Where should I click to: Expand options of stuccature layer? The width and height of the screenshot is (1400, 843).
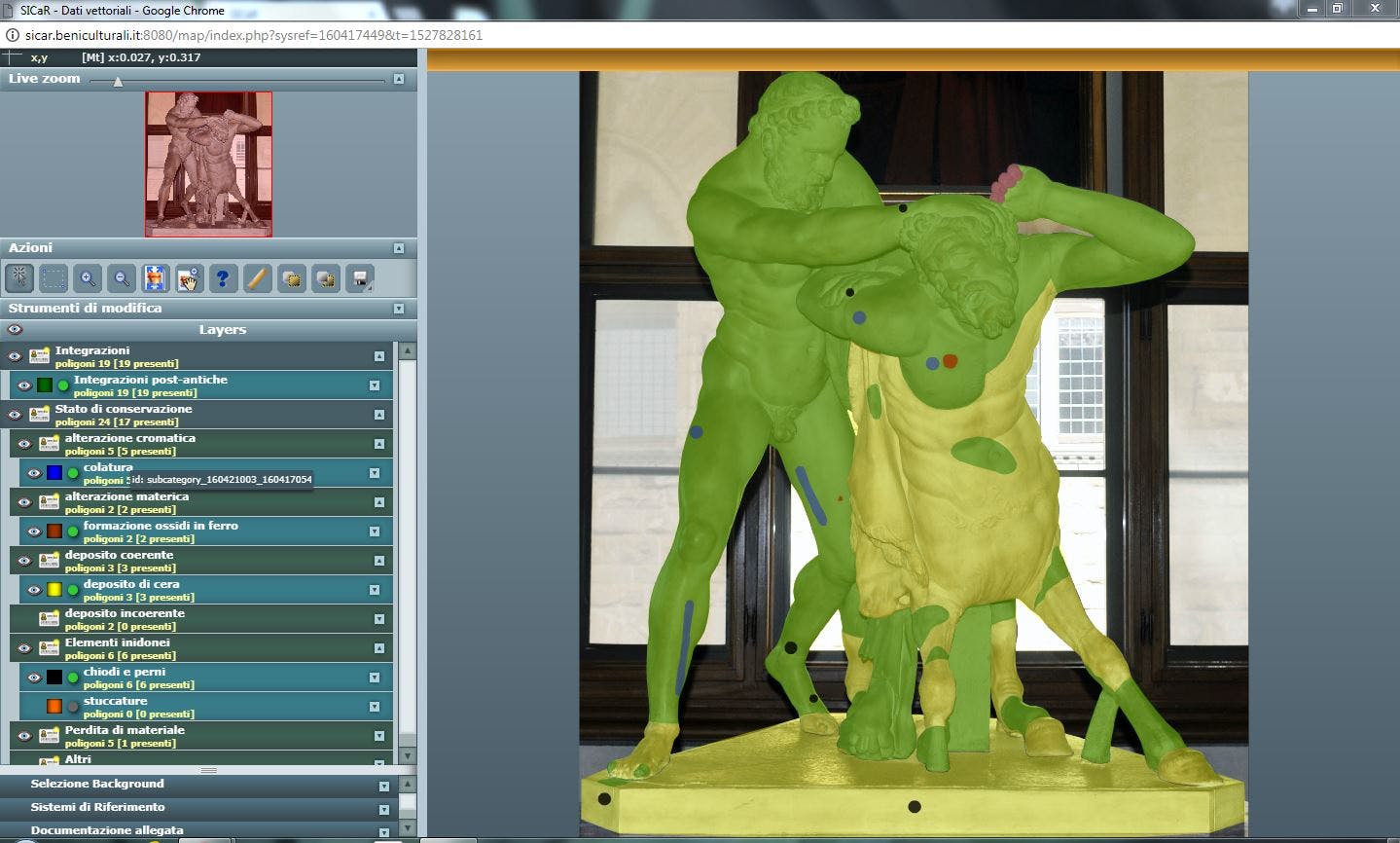click(x=375, y=707)
